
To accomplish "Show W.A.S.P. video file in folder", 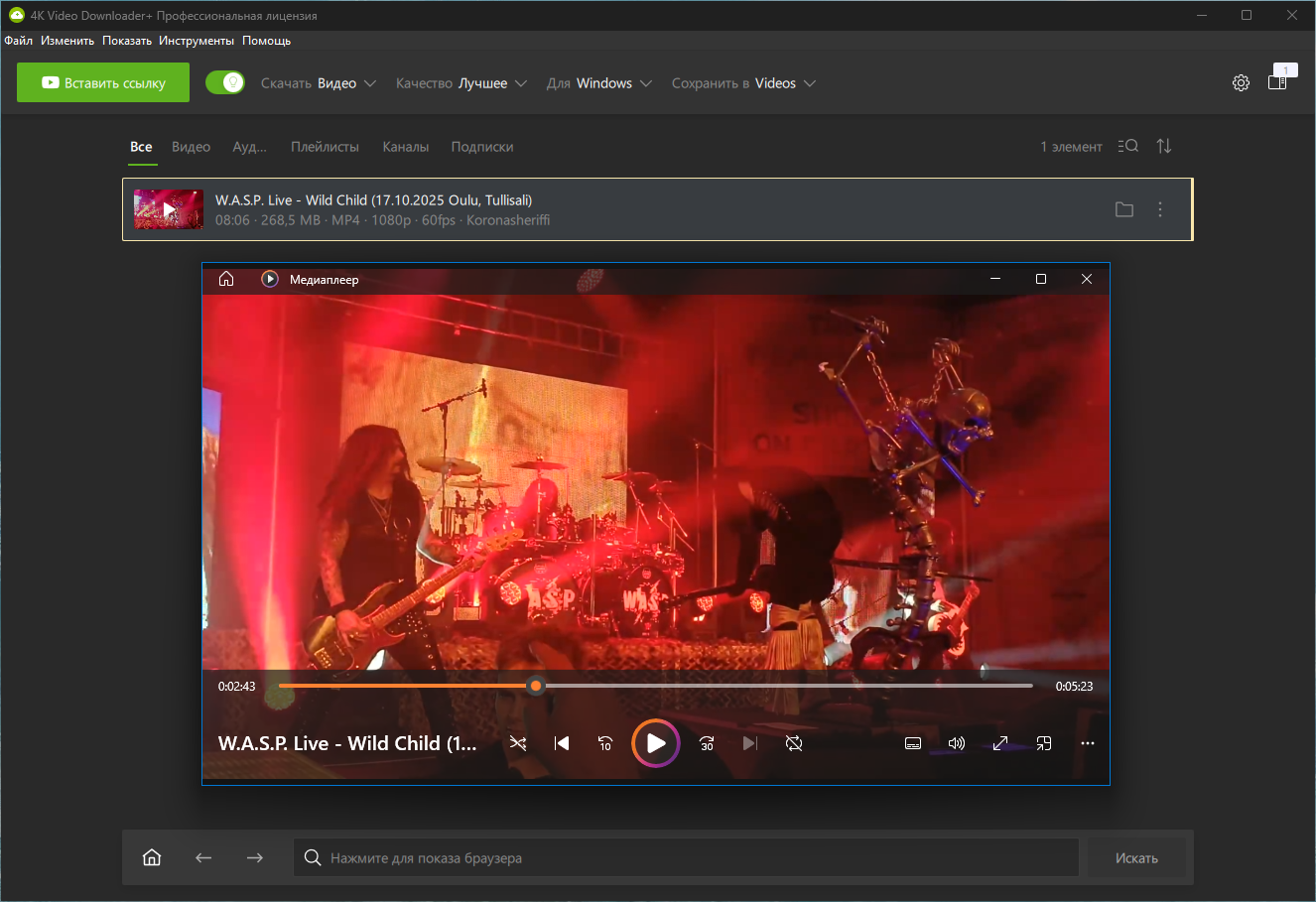I will tap(1124, 209).
